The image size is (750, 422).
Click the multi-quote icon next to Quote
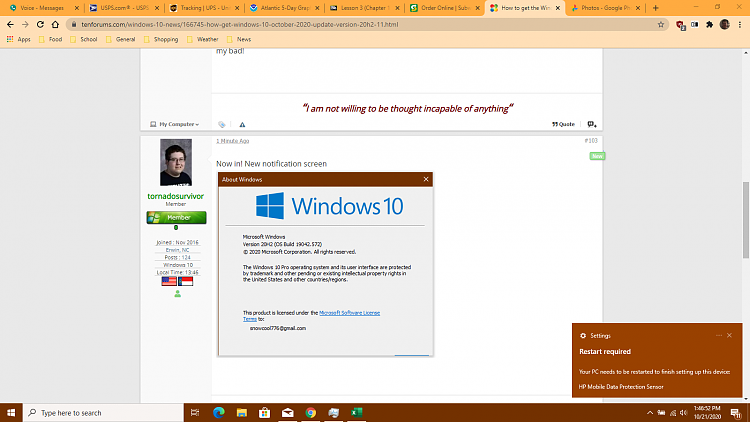pyautogui.click(x=592, y=124)
